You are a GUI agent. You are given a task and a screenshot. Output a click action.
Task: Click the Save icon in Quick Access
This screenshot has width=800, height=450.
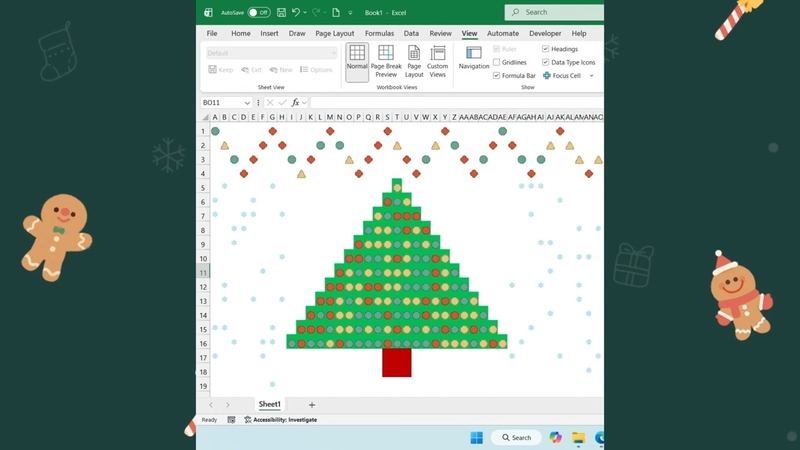[x=281, y=12]
